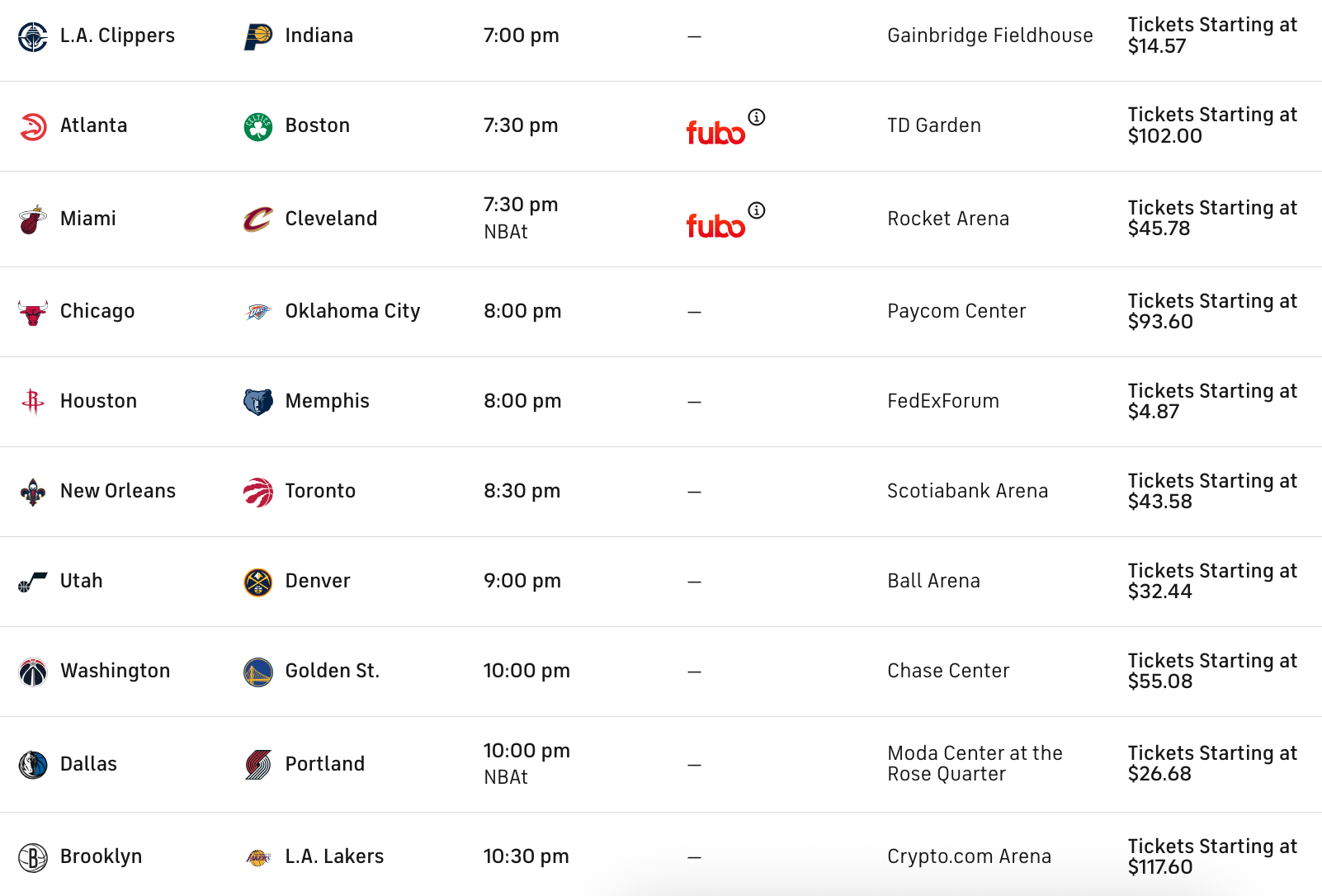Click the Indiana Pacers logo icon
The width and height of the screenshot is (1322, 896).
pyautogui.click(x=258, y=36)
